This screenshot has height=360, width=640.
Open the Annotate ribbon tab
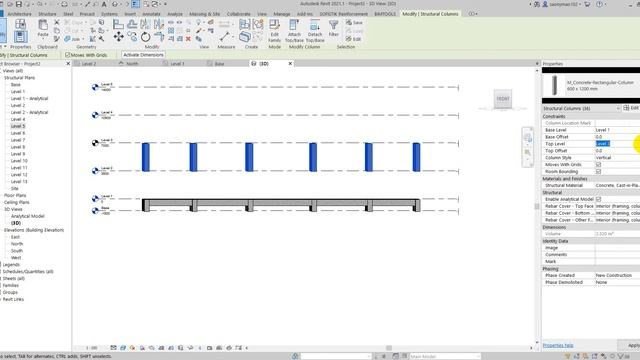(x=151, y=14)
